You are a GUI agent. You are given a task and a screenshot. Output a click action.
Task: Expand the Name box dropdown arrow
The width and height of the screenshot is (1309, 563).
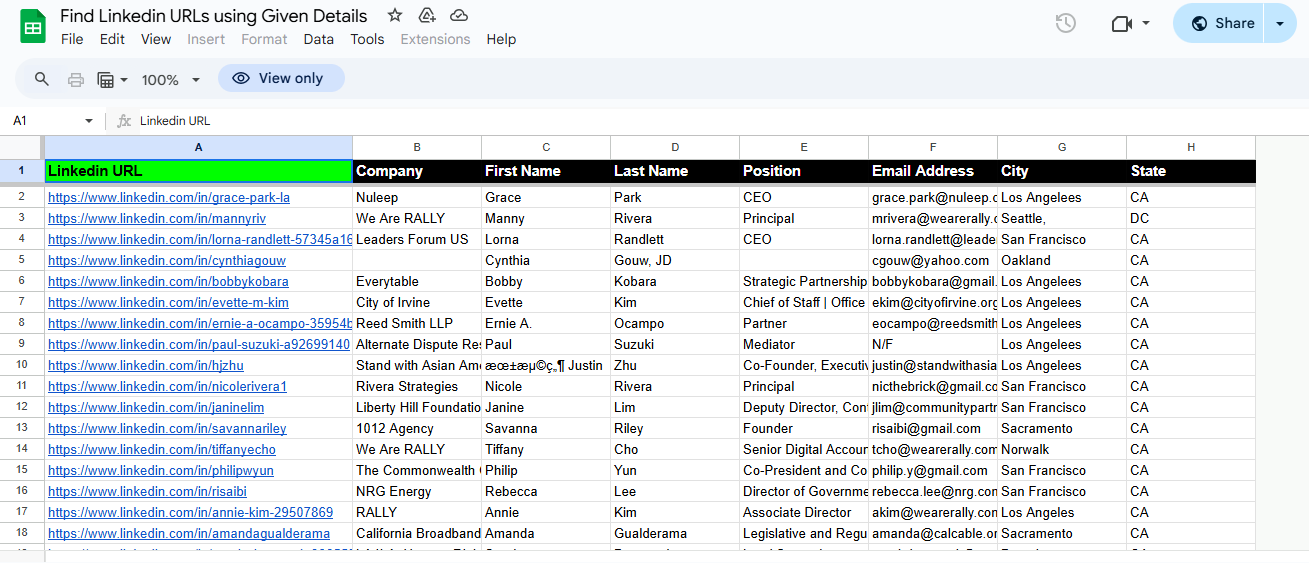(88, 120)
